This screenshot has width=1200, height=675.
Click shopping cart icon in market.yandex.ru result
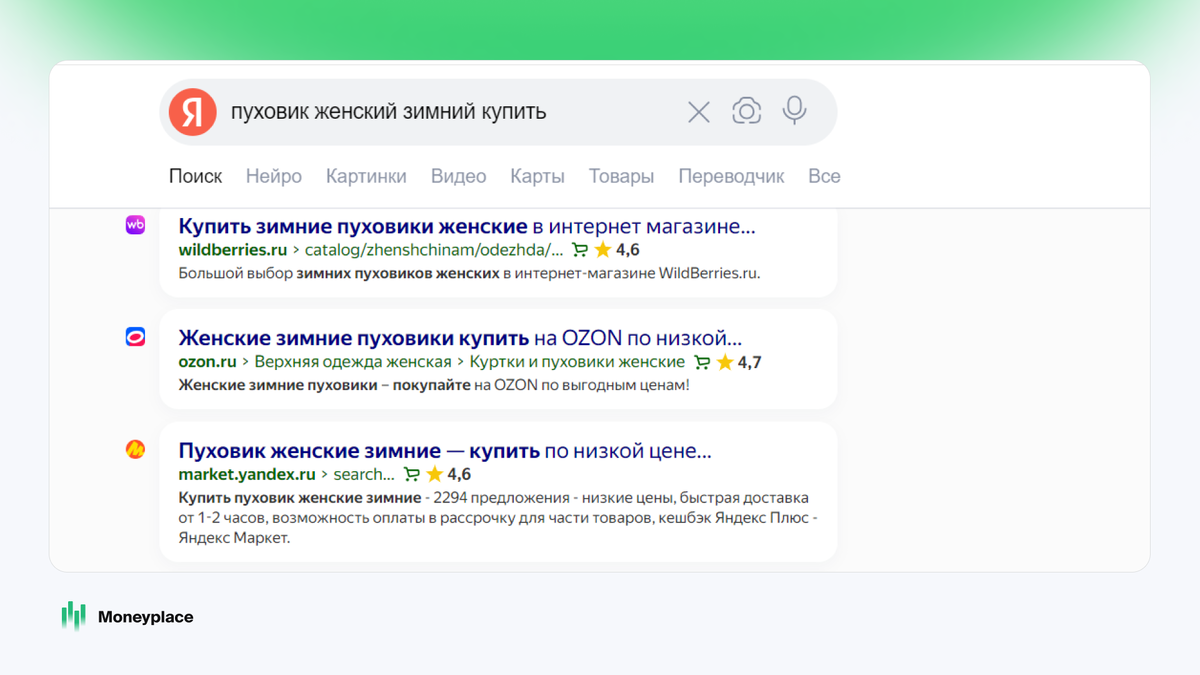pyautogui.click(x=411, y=474)
